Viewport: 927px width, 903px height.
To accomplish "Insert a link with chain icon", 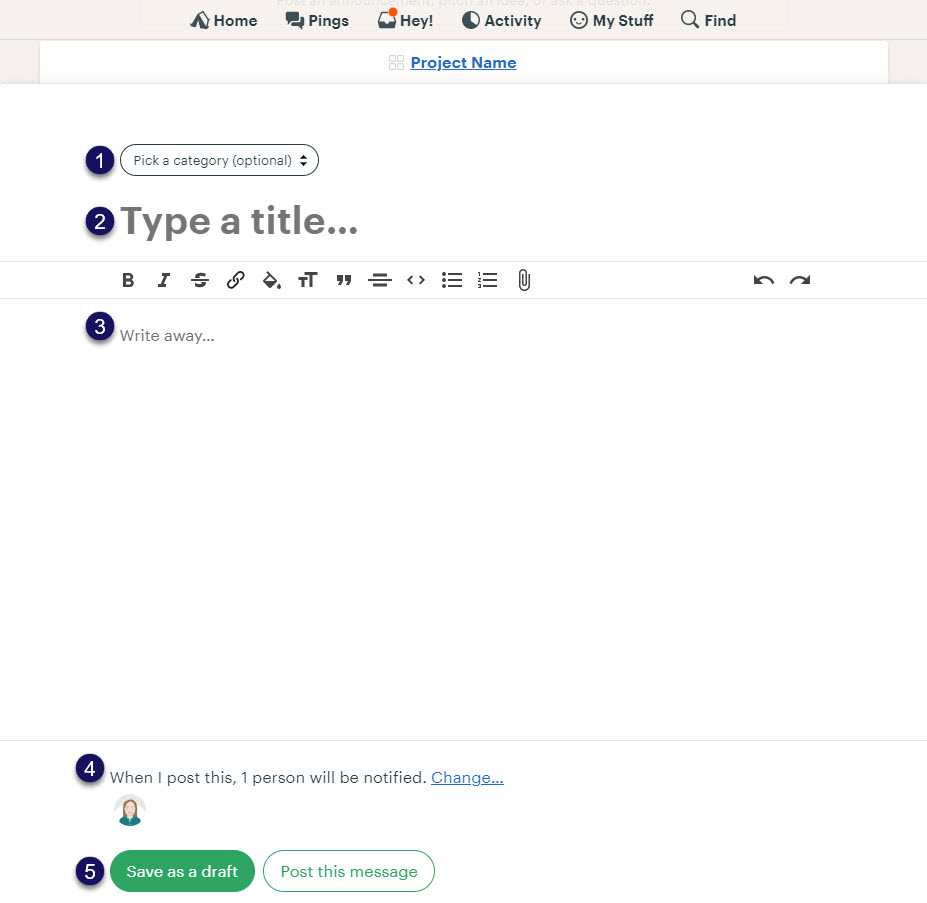I will (235, 280).
